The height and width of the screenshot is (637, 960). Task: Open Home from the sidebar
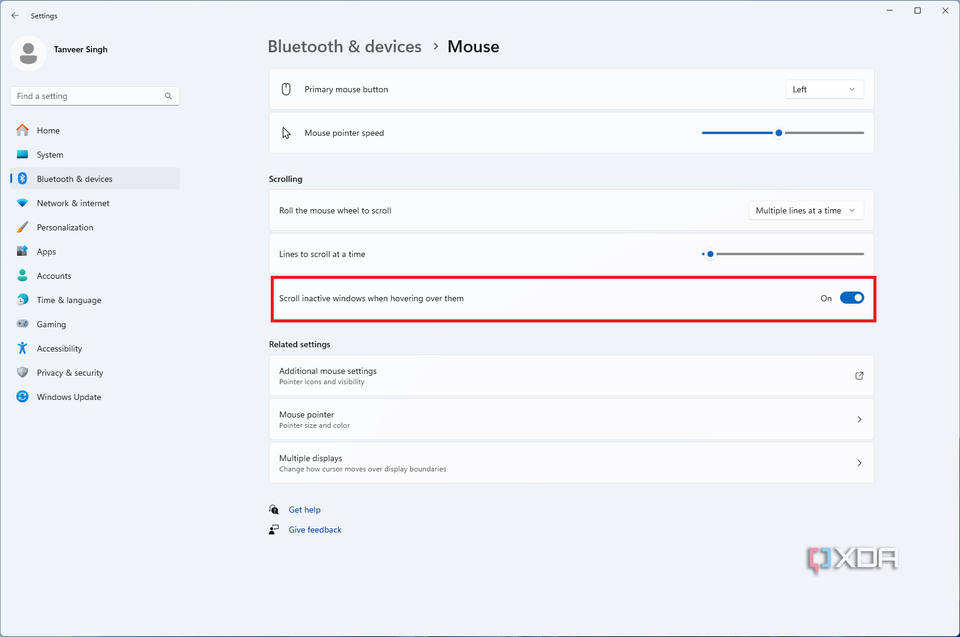[47, 130]
